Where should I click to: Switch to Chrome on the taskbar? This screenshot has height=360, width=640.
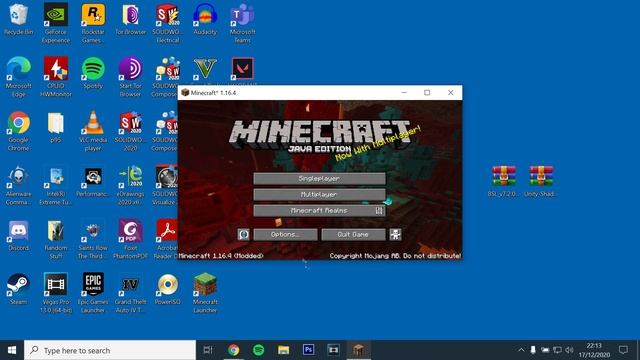[x=233, y=350]
